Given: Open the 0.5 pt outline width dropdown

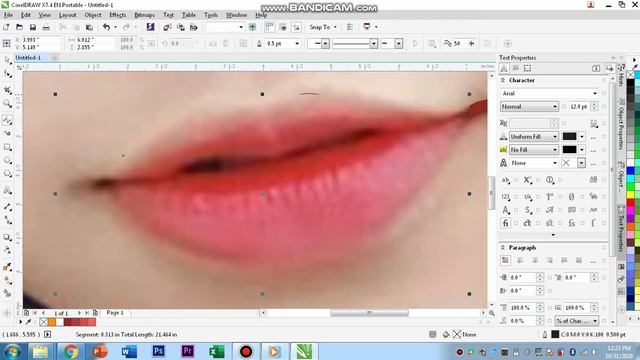Looking at the screenshot, I should pyautogui.click(x=297, y=44).
